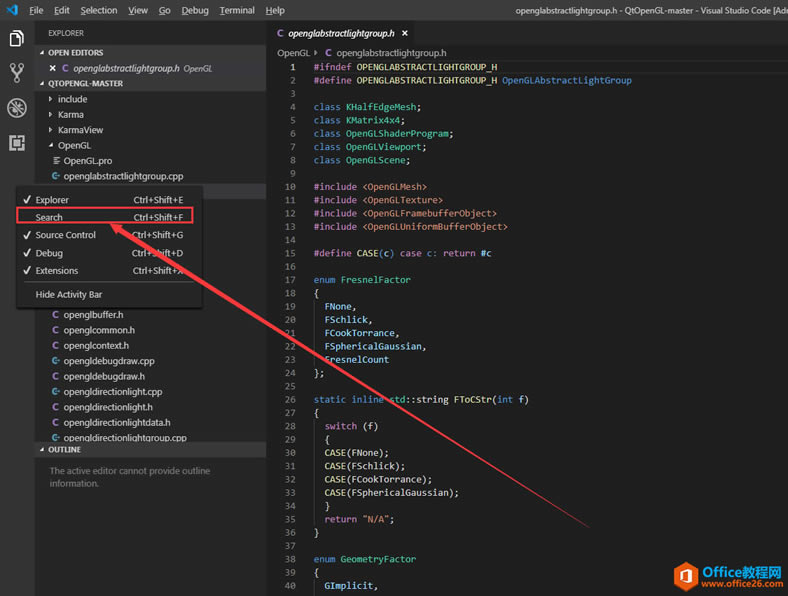
Task: Open the Terminal menu
Action: click(237, 10)
